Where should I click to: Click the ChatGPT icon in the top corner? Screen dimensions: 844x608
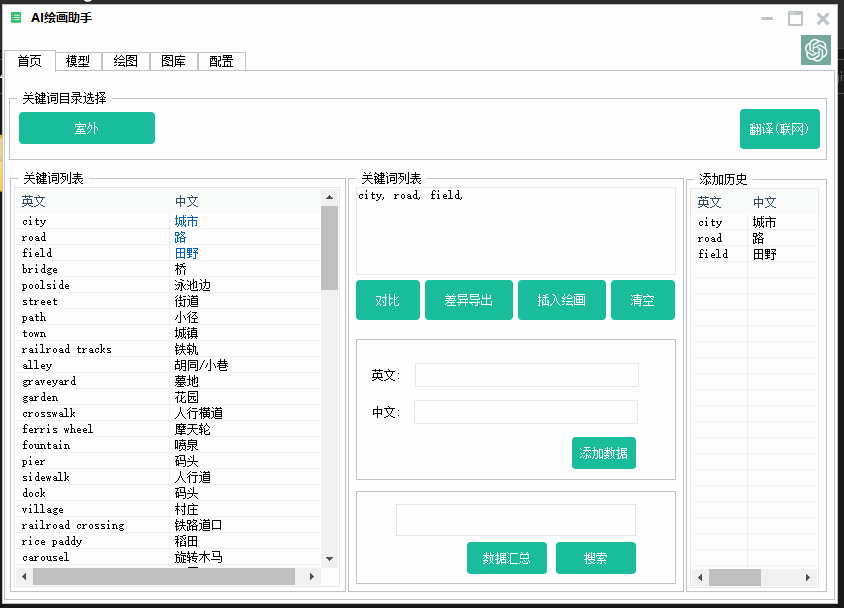click(x=816, y=50)
